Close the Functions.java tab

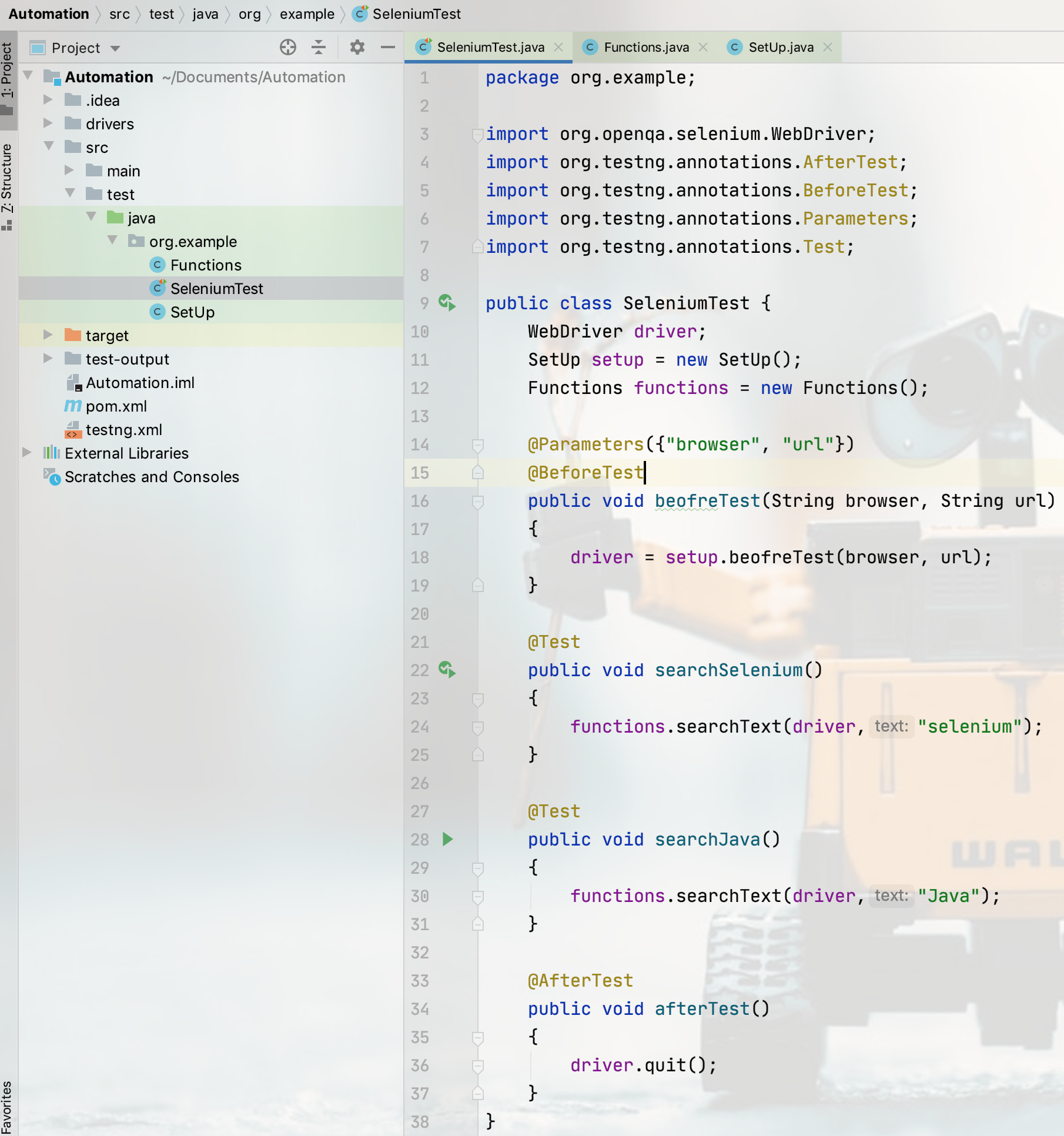coord(703,47)
